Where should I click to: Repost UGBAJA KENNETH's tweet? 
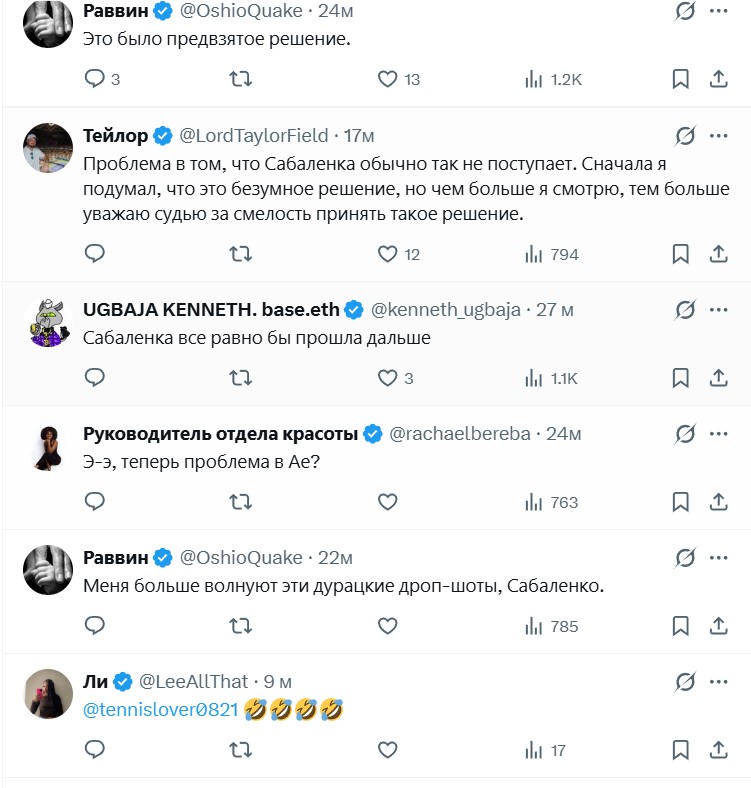(241, 378)
